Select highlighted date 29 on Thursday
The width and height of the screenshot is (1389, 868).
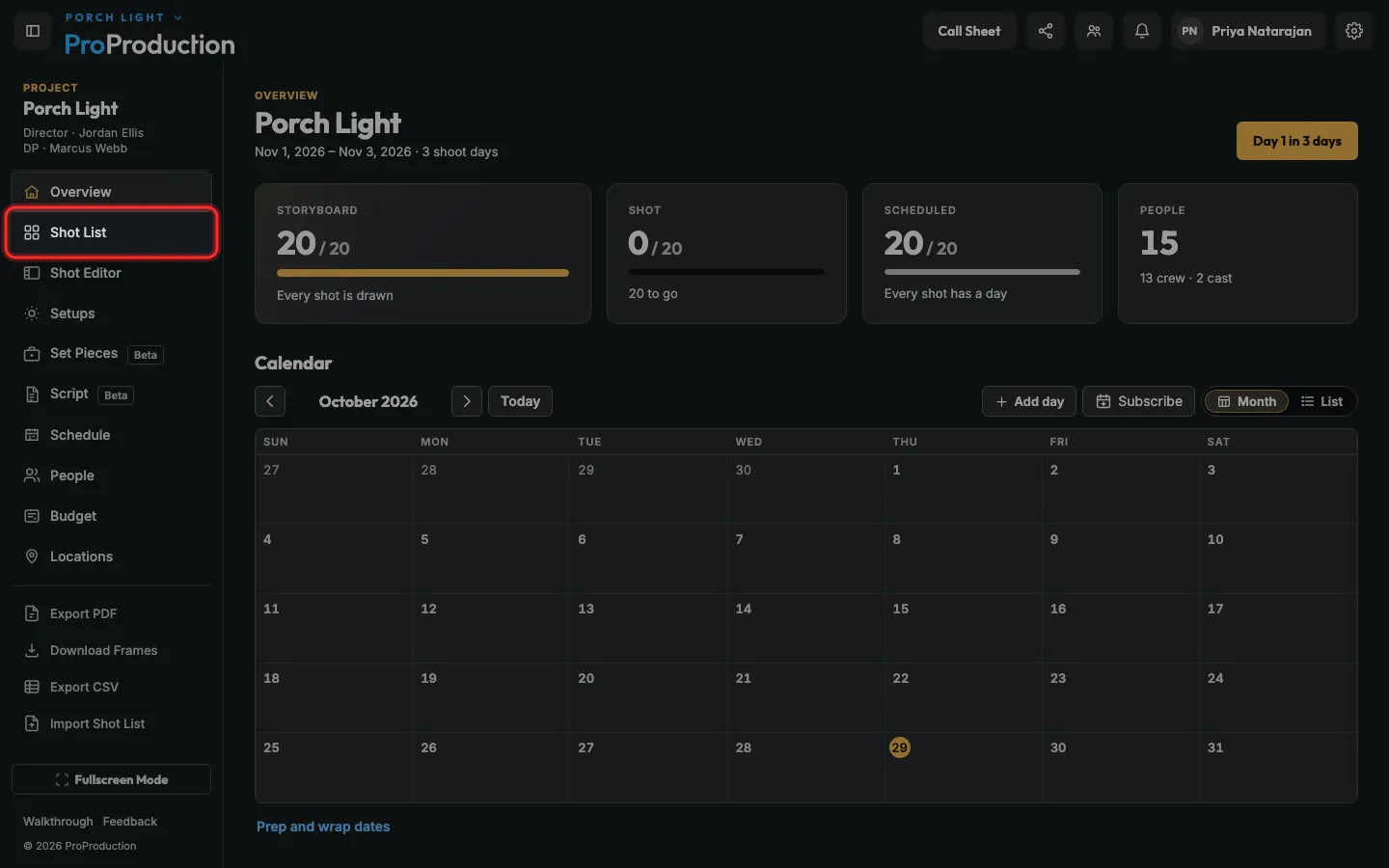point(899,747)
